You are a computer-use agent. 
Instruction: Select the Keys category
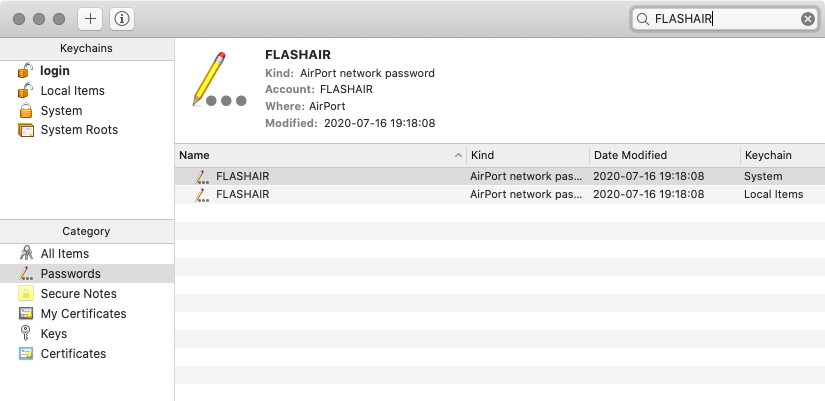(x=54, y=334)
